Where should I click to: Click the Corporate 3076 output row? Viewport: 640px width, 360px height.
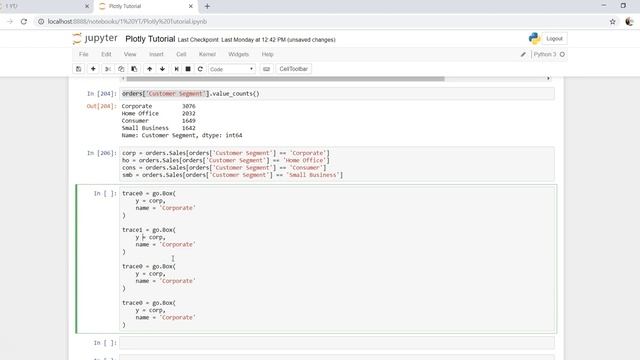tap(158, 106)
